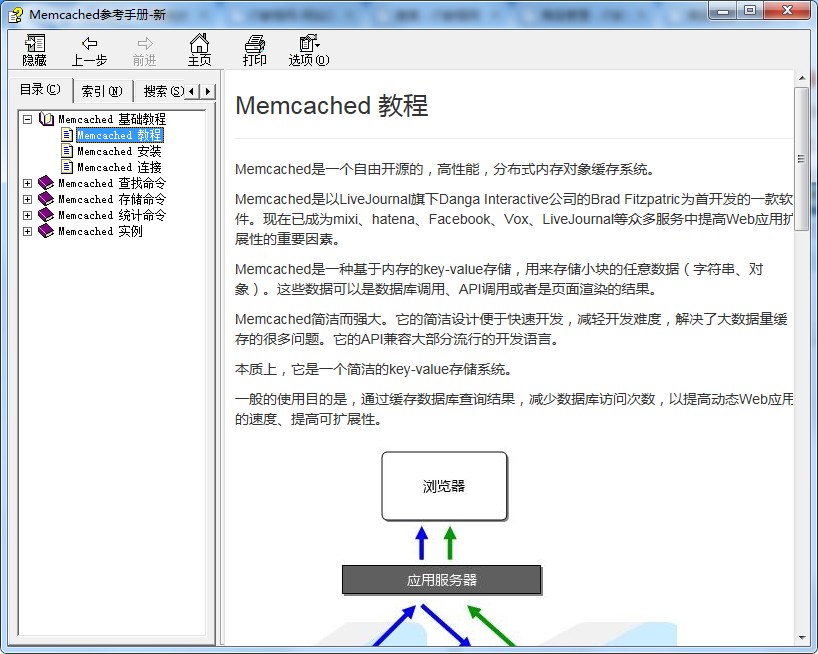Image resolution: width=818 pixels, height=654 pixels.
Task: Expand the Memcached 实例 tree node
Action: point(27,231)
